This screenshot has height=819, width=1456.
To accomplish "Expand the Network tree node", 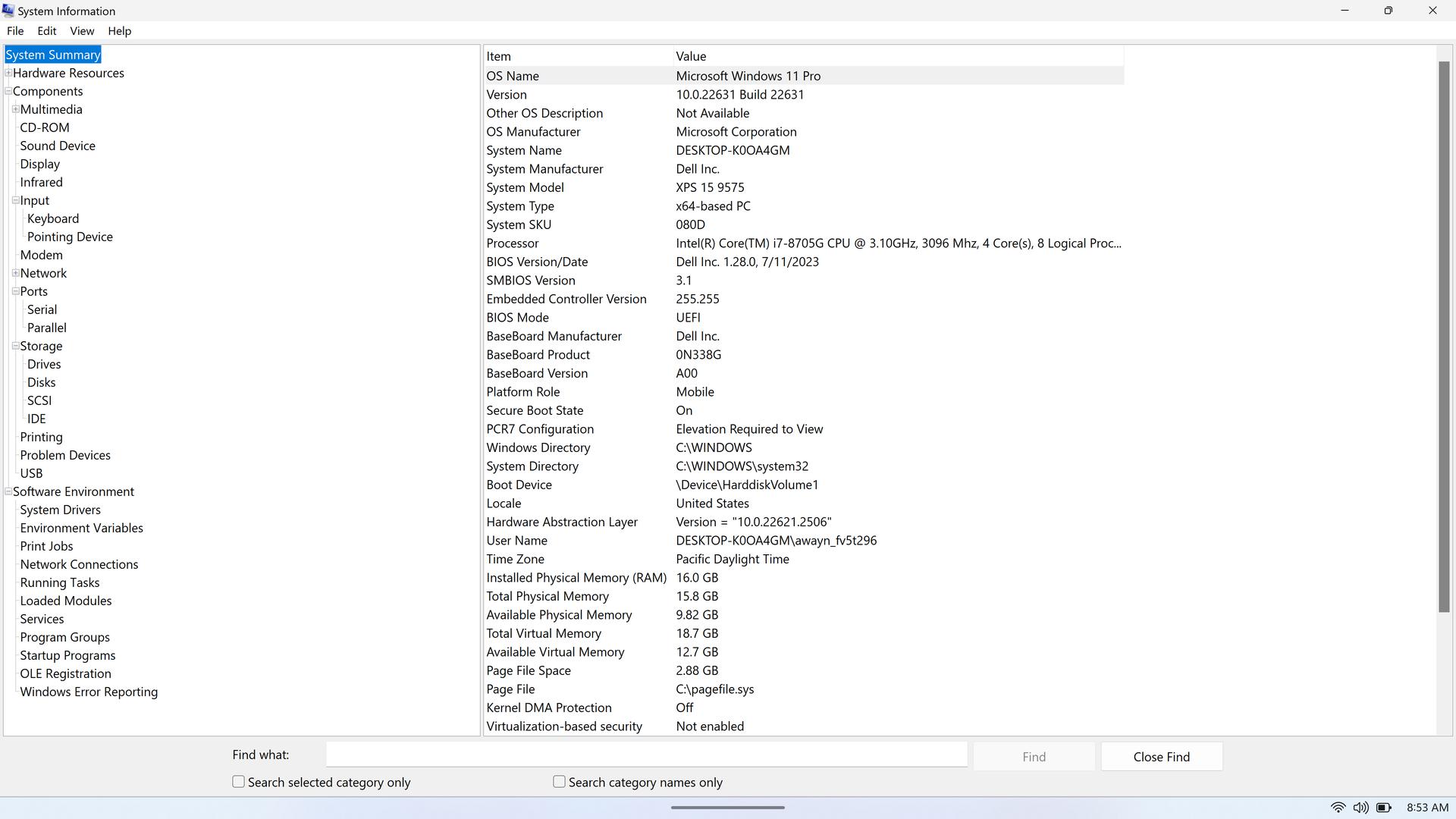I will click(15, 273).
